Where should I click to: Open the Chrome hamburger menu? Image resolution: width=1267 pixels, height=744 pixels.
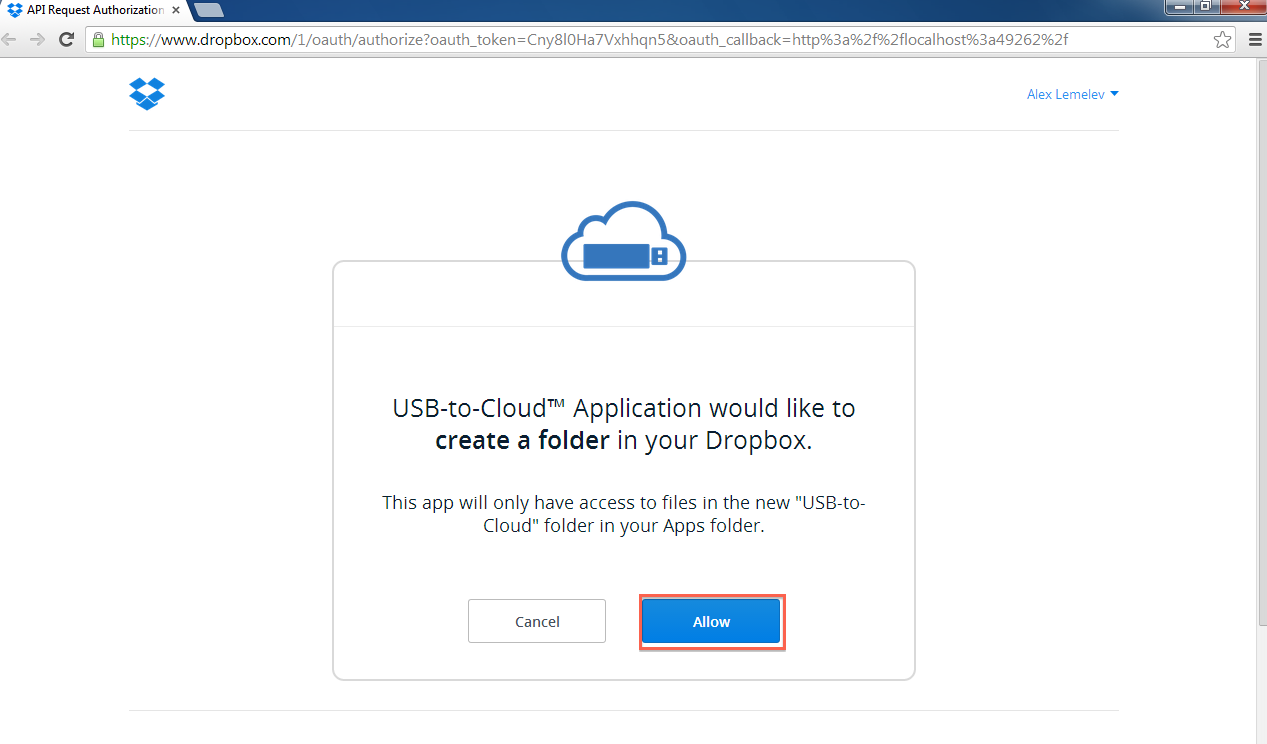point(1255,40)
